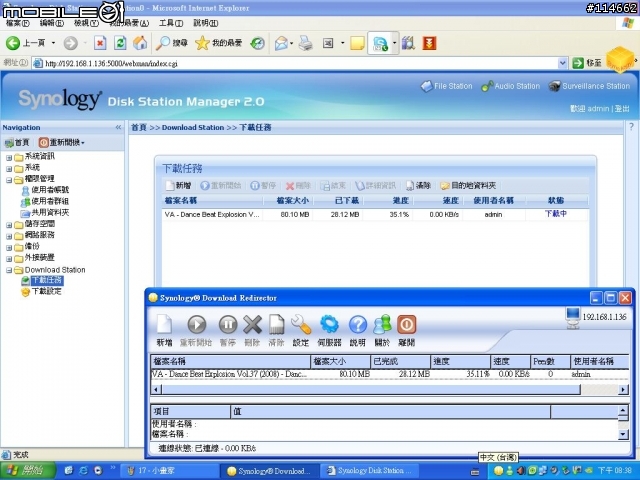The height and width of the screenshot is (480, 640).
Task: Expand the 網路服務 tree node
Action: pyautogui.click(x=9, y=236)
